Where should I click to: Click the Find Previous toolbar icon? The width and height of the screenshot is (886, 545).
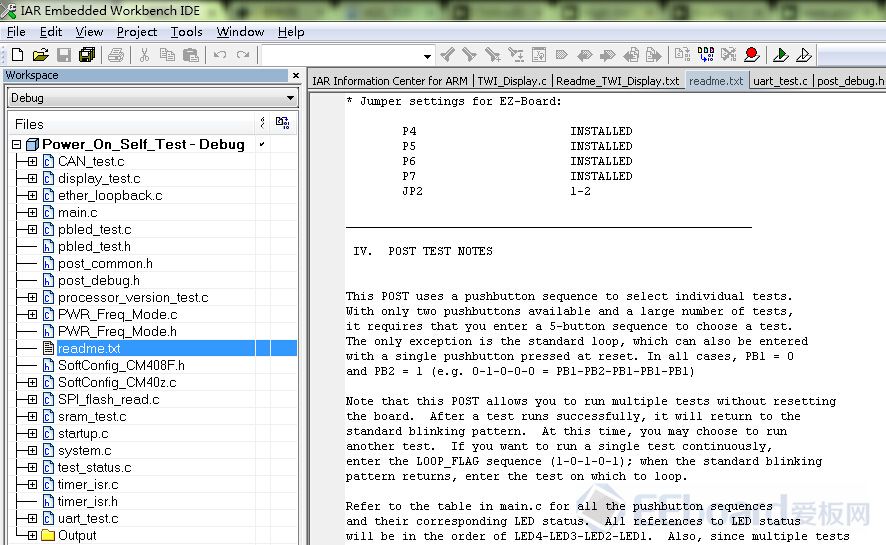coord(447,55)
